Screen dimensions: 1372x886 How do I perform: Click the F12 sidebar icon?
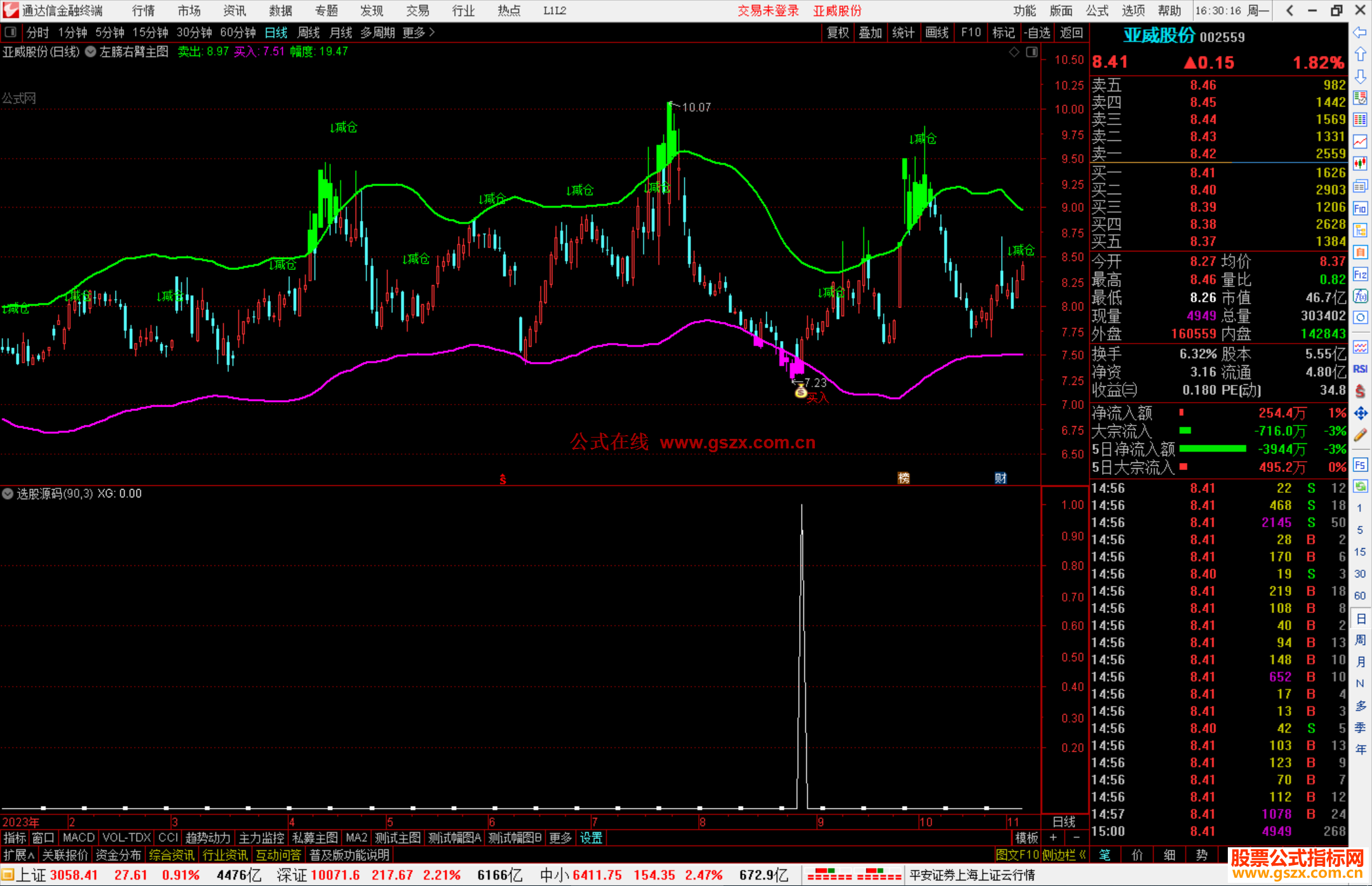tap(1360, 274)
